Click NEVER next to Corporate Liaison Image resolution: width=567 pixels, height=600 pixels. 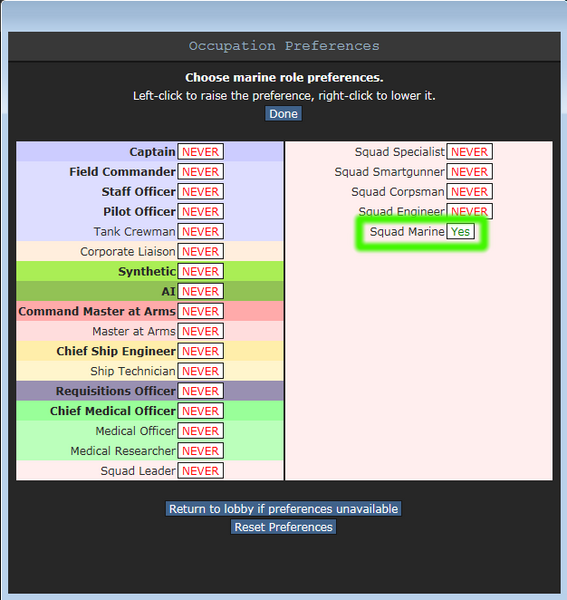[x=200, y=251]
